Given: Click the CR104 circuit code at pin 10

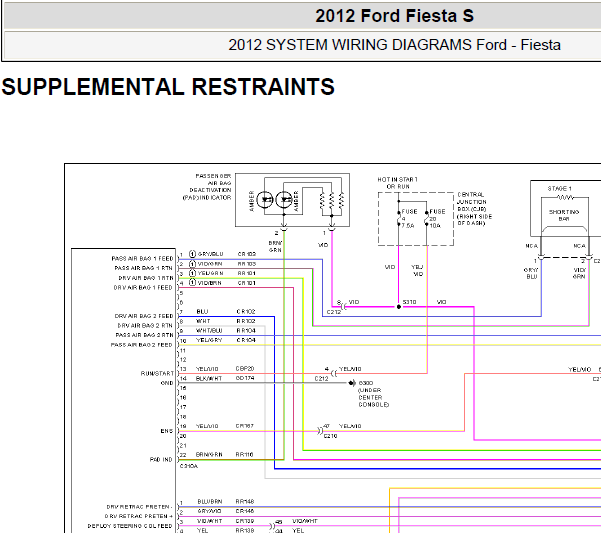Looking at the screenshot, I should pyautogui.click(x=246, y=340).
